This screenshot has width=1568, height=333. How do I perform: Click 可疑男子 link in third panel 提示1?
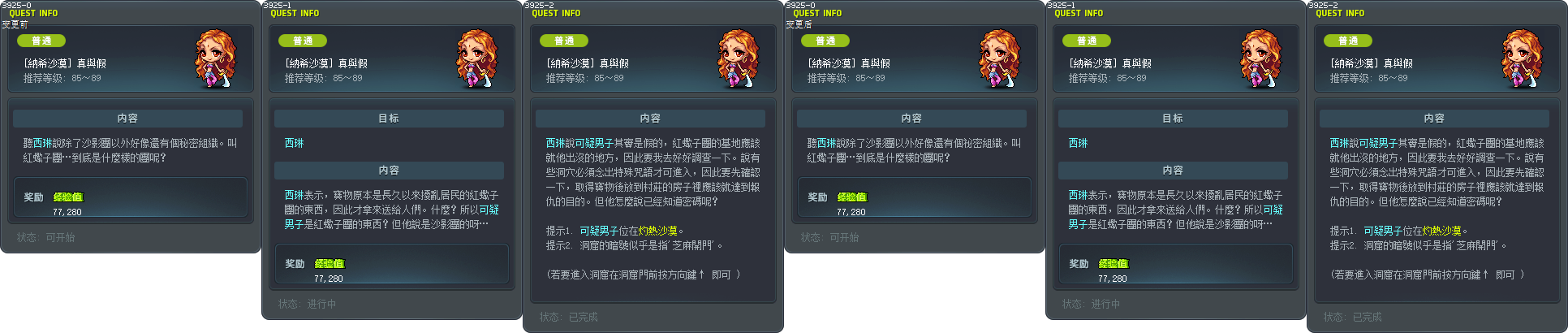point(599,231)
